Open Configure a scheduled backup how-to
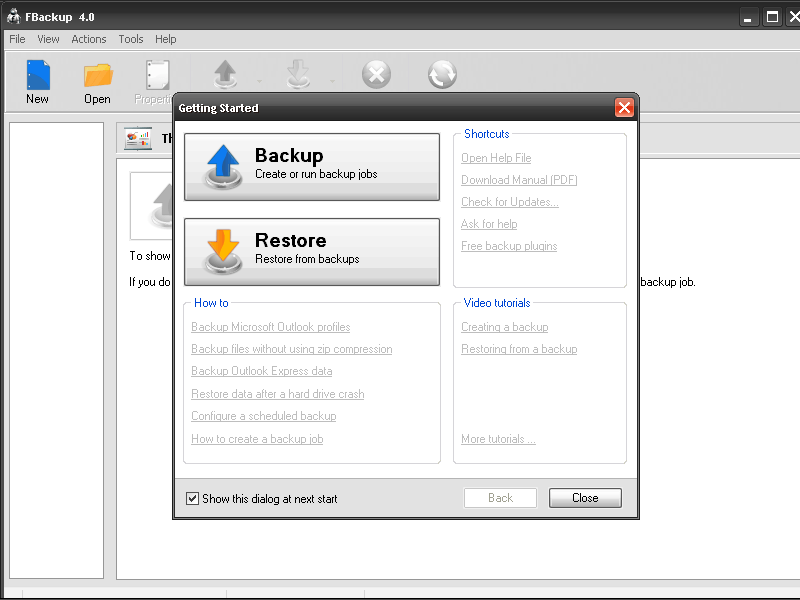The height and width of the screenshot is (600, 800). click(263, 416)
